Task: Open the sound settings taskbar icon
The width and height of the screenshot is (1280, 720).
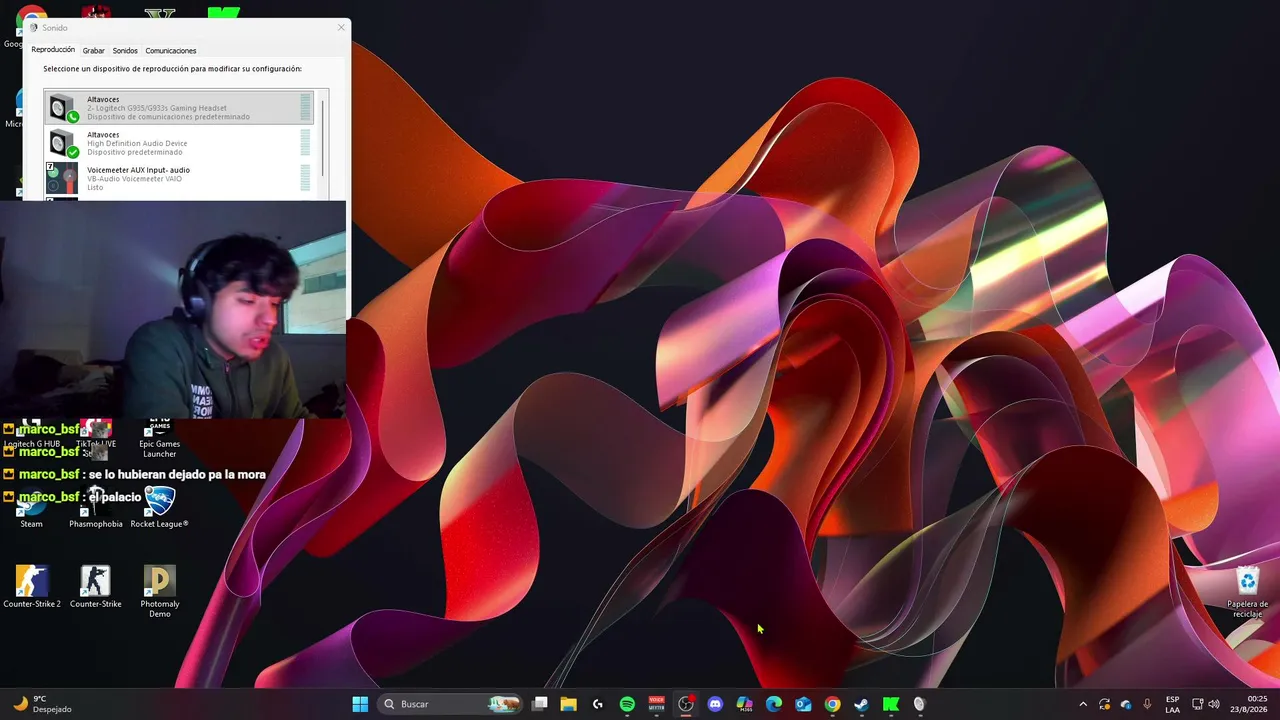Action: pos(920,704)
